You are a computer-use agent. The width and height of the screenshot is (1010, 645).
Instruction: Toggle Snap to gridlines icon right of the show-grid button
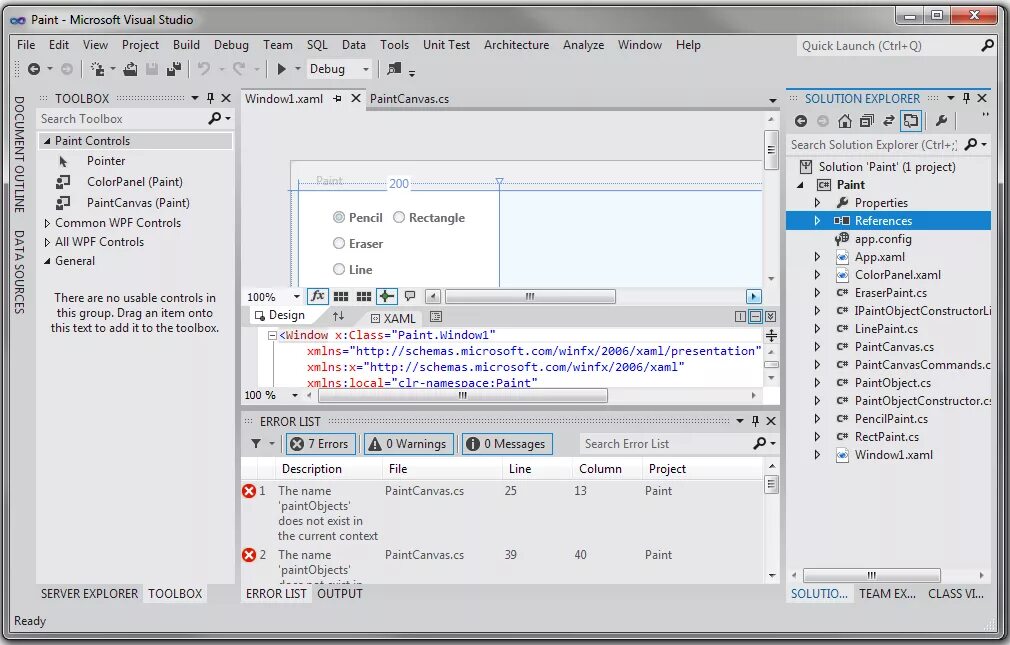point(364,296)
